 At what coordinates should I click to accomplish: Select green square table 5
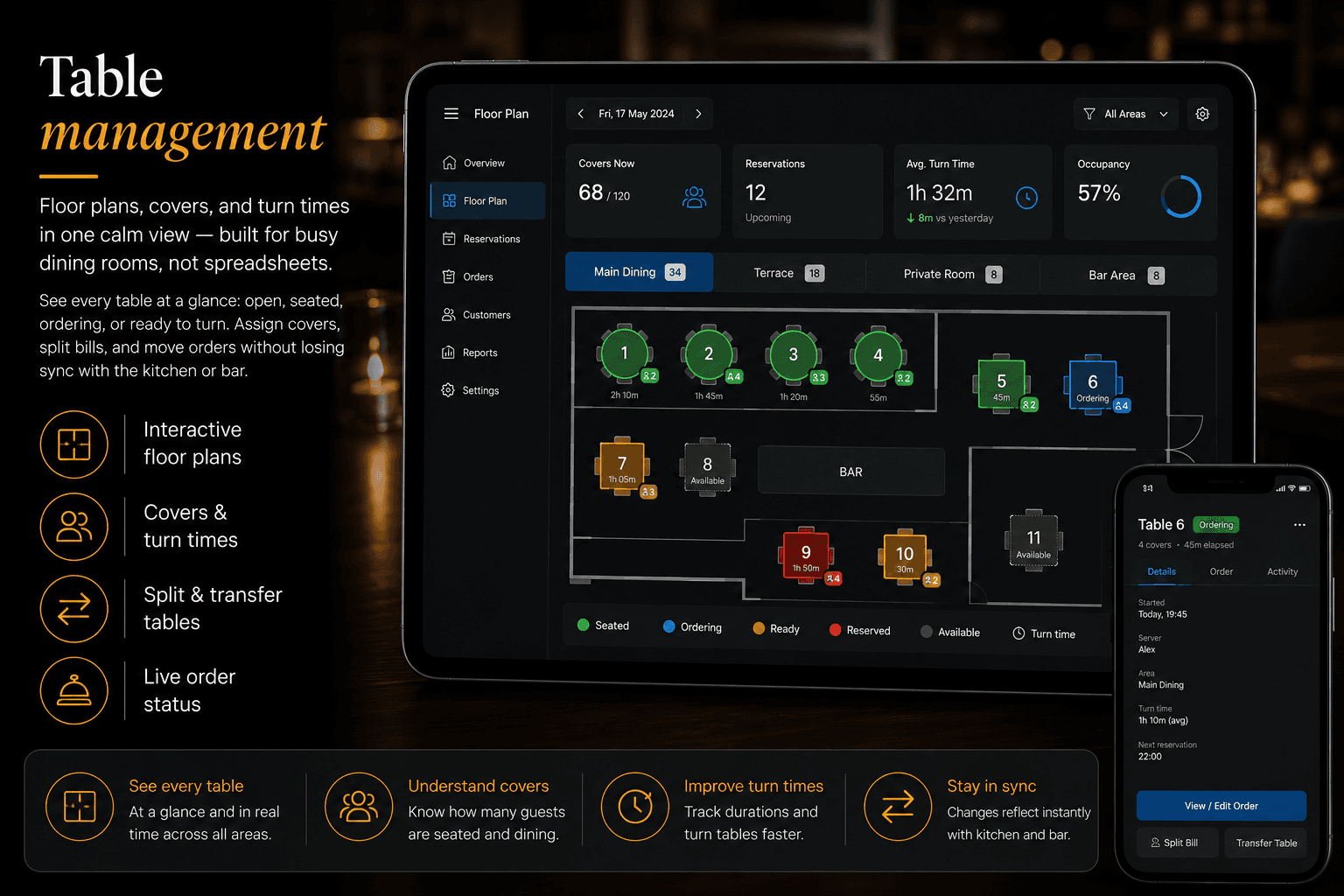(1002, 384)
